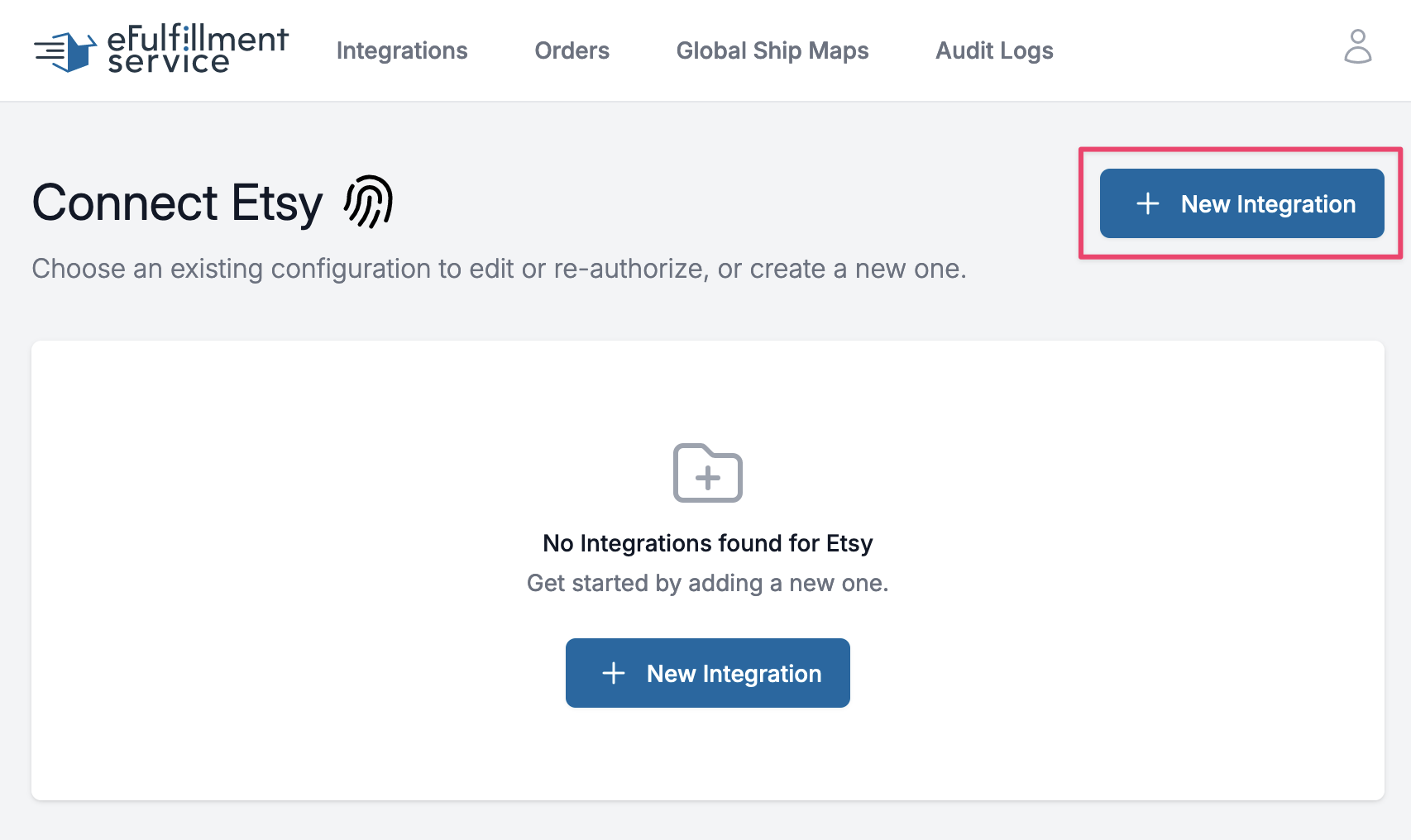Image resolution: width=1411 pixels, height=840 pixels.
Task: Open the user profile icon menu
Action: pos(1357,47)
